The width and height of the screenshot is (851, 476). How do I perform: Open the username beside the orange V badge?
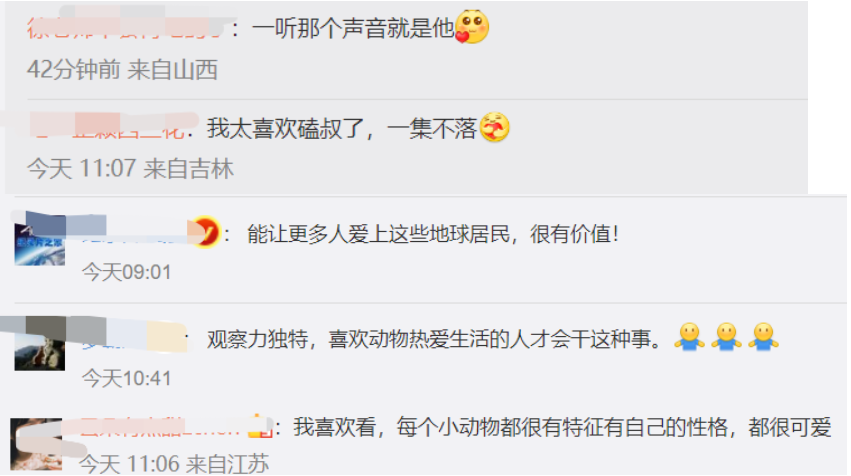[136, 234]
